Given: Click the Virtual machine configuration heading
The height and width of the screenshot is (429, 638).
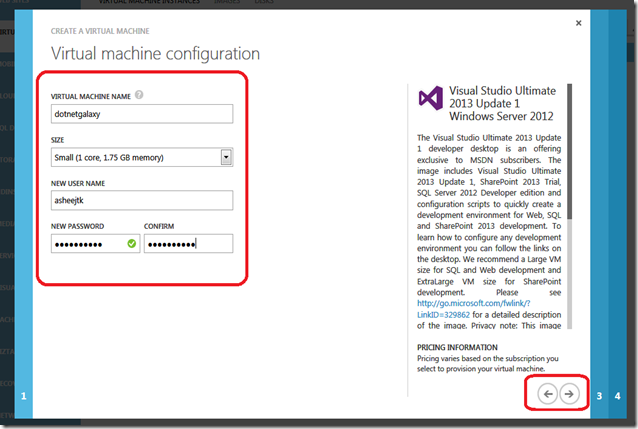Looking at the screenshot, I should tap(155, 54).
